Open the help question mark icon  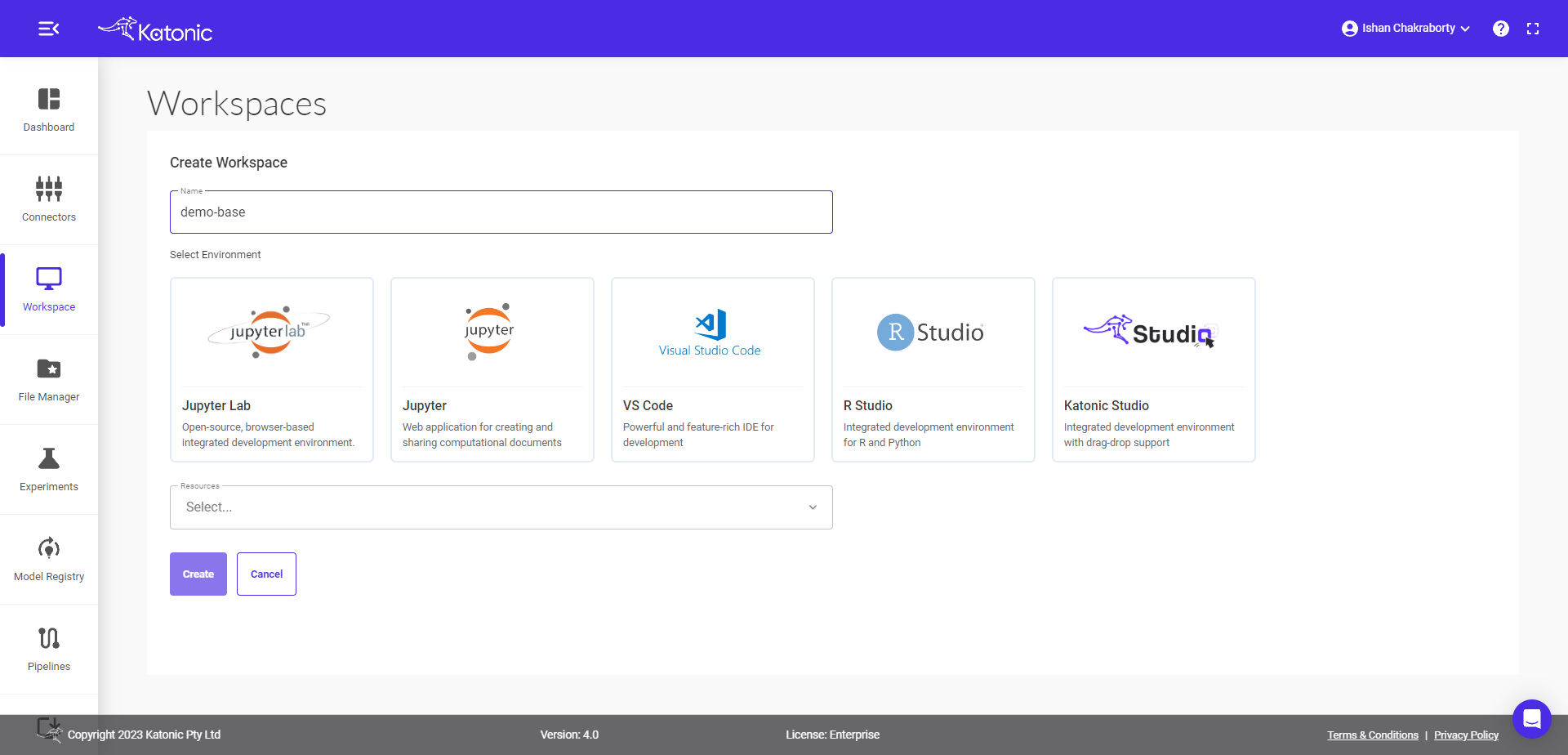tap(1501, 29)
